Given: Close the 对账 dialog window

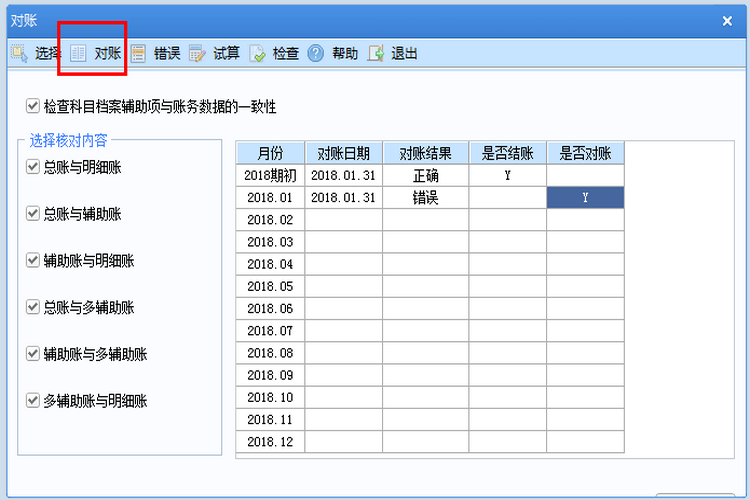Looking at the screenshot, I should point(727,20).
